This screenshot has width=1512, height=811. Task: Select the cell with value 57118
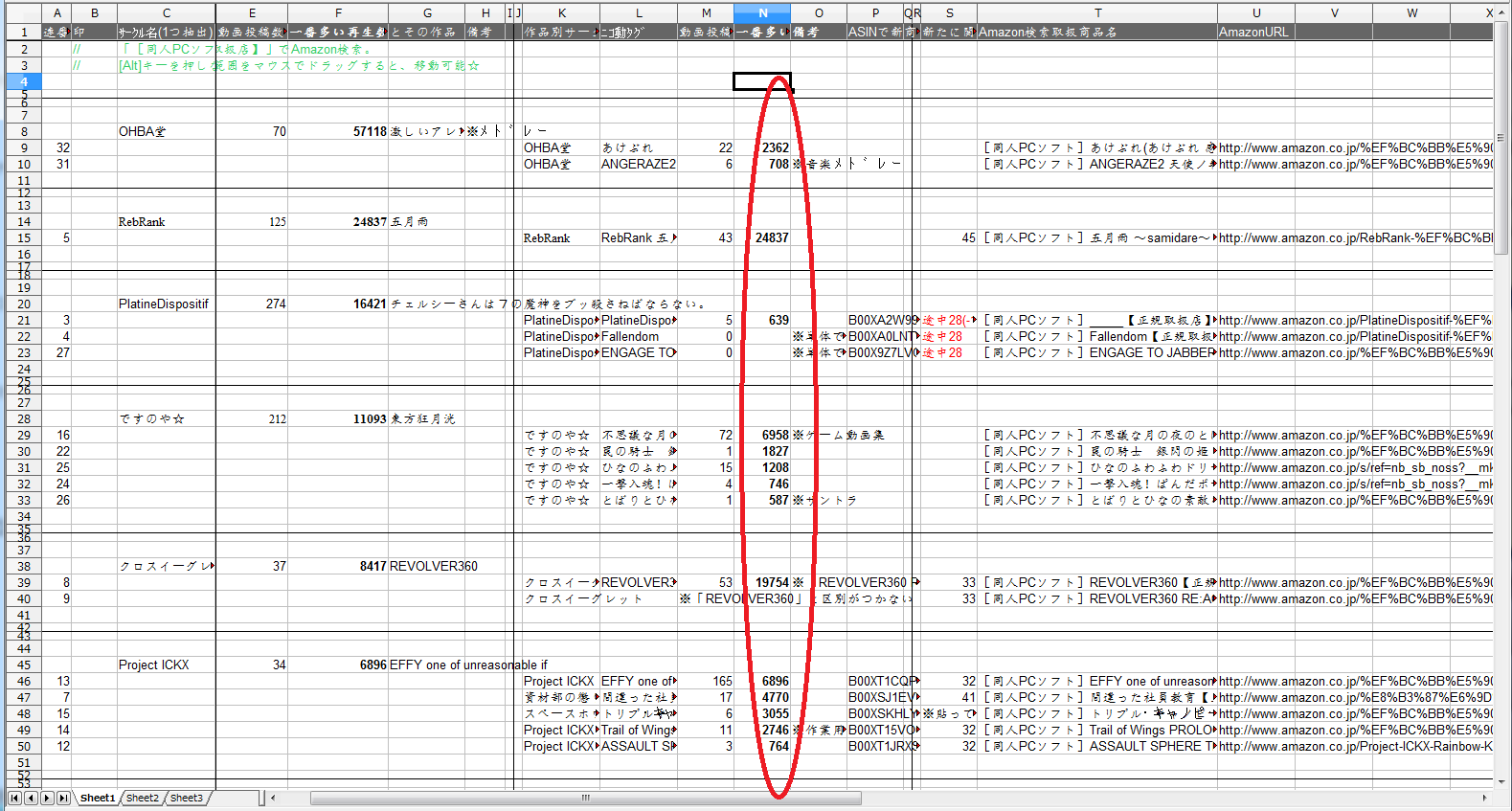pyautogui.click(x=338, y=131)
